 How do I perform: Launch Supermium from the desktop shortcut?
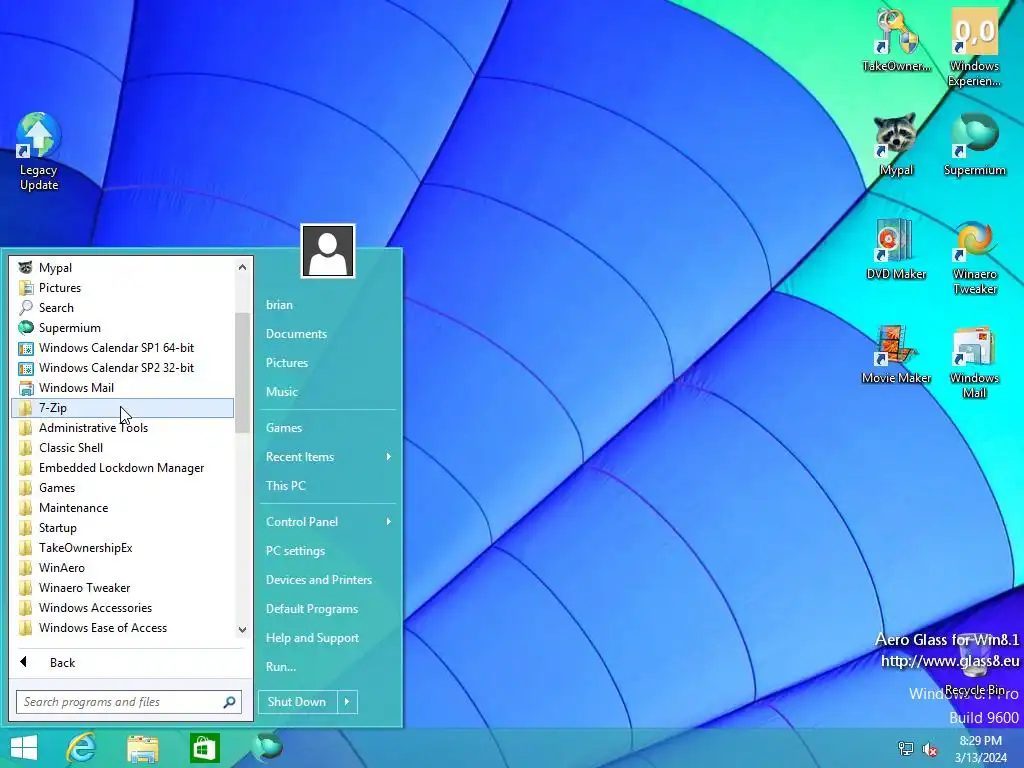click(x=974, y=144)
